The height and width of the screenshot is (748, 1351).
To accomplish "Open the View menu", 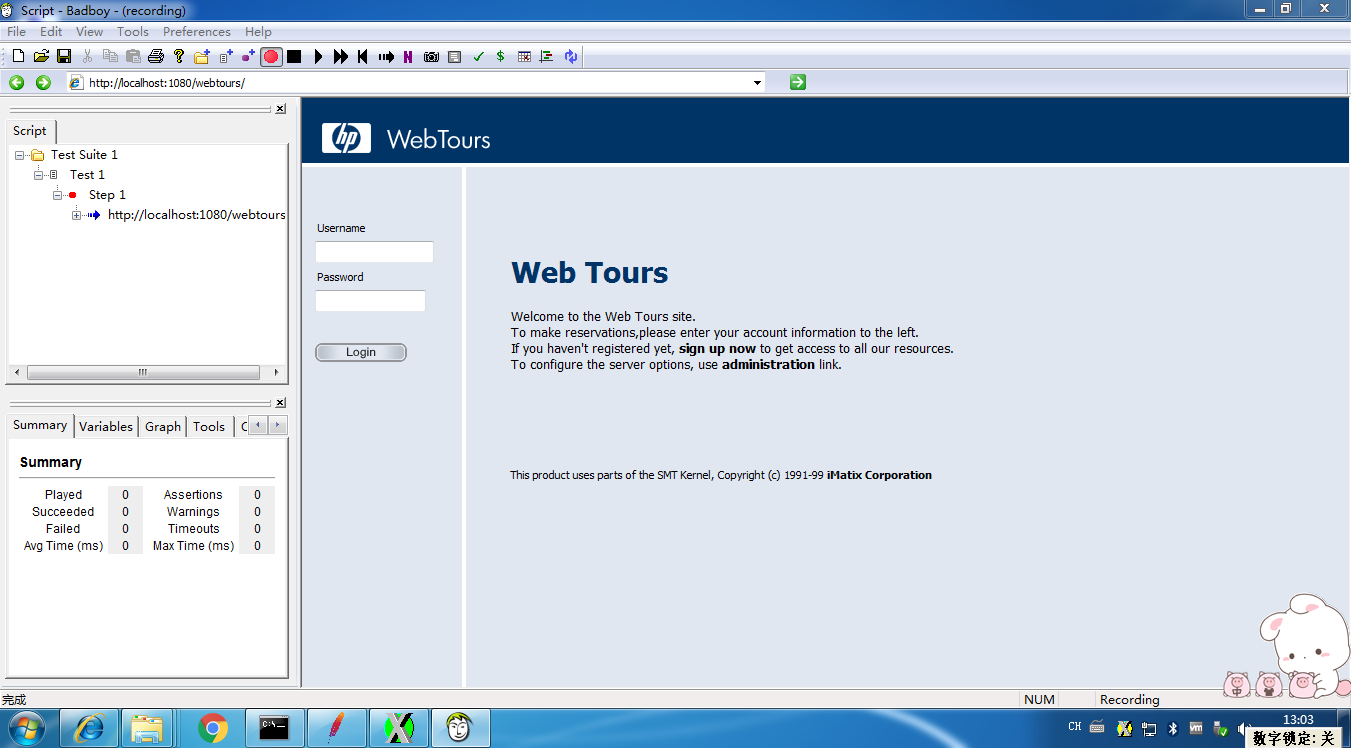I will (89, 32).
